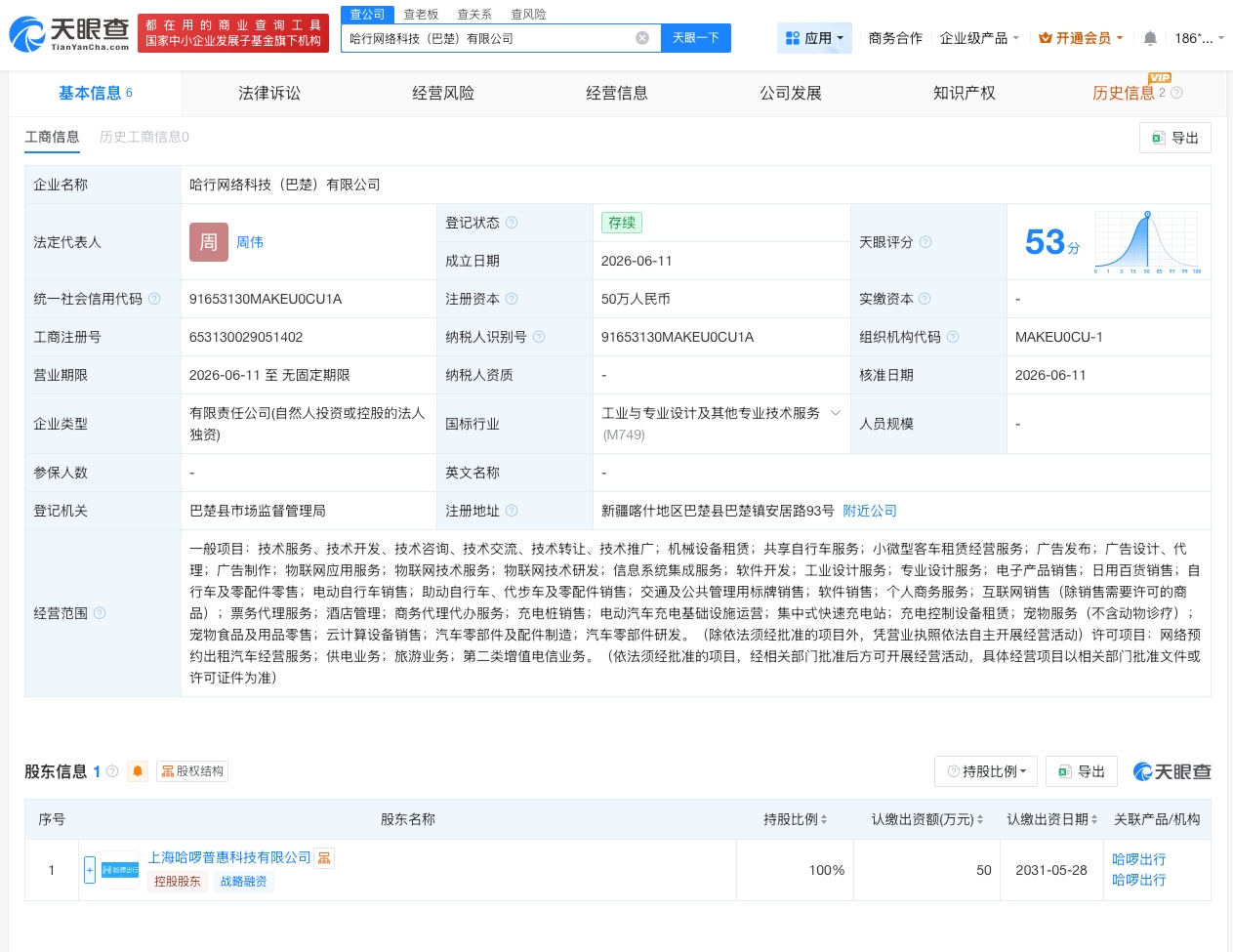
Task: Open the 公司发展 tab
Action: (x=791, y=93)
